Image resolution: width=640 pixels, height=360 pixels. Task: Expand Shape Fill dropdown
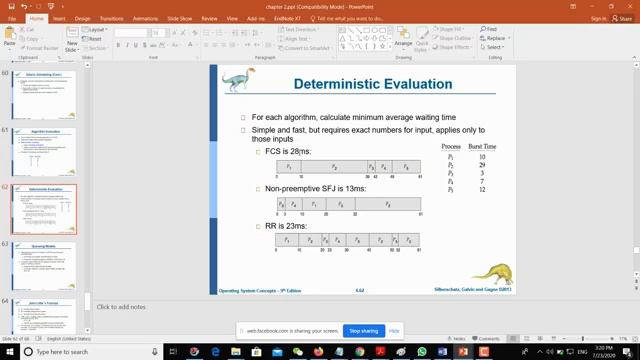coord(448,29)
